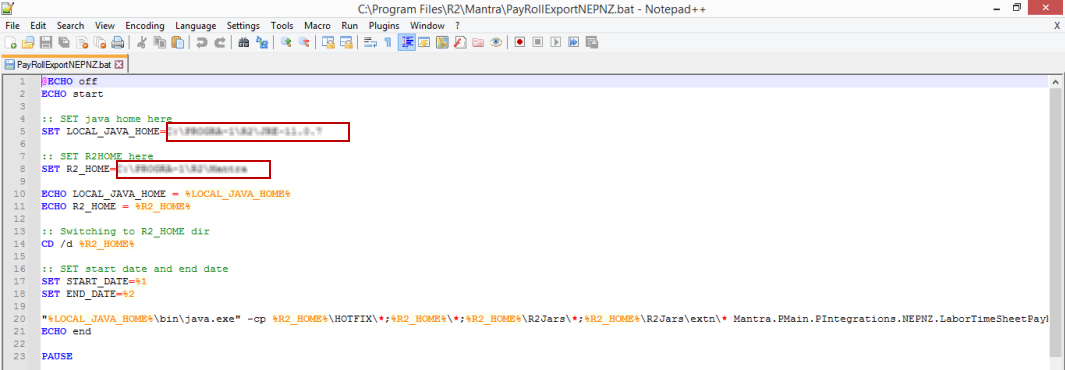Zoom out with the magnifier minus icon
Viewport: 1065px width, 370px height.
point(304,43)
